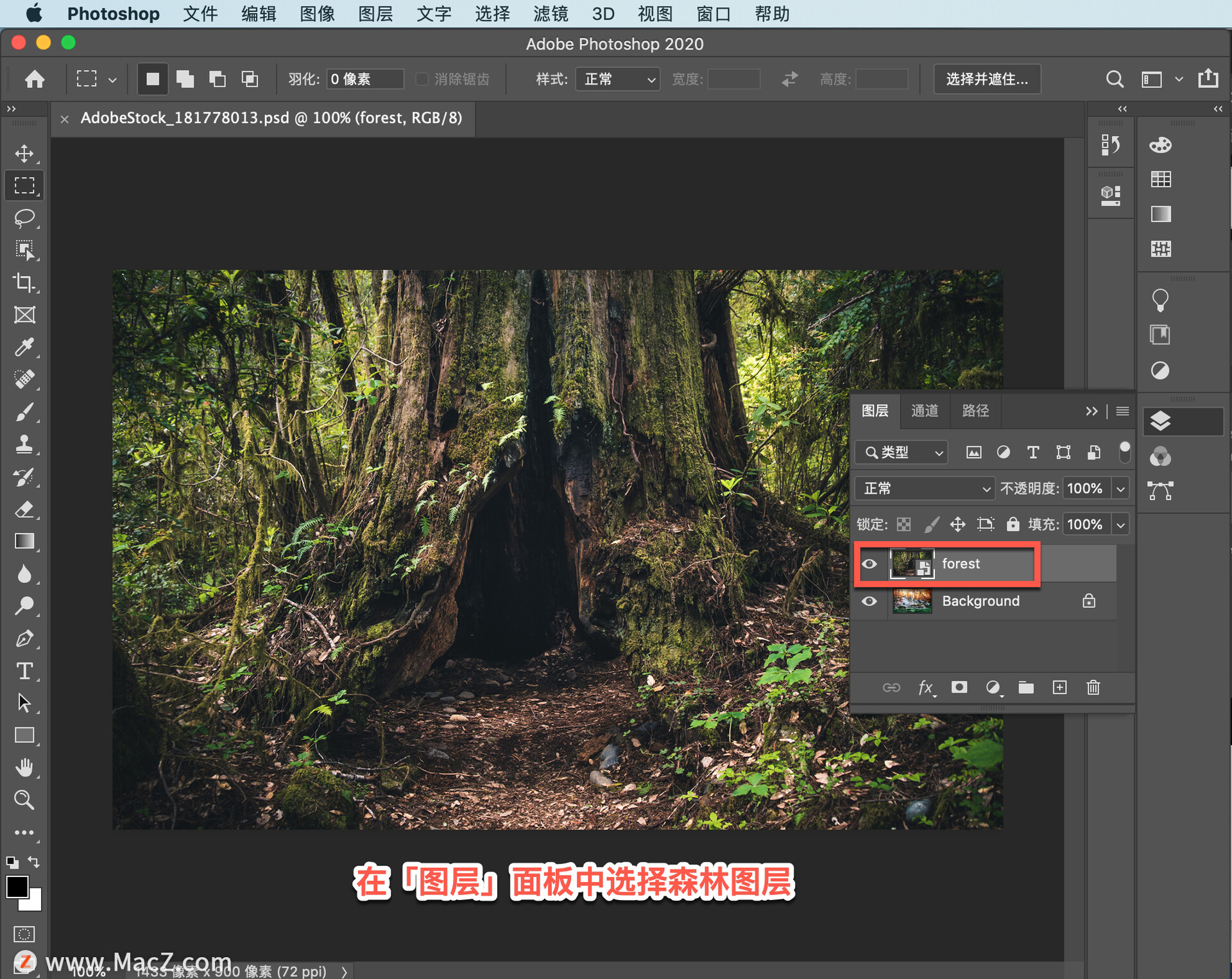This screenshot has height=979, width=1232.
Task: Hide the Background layer visibility
Action: click(x=869, y=602)
